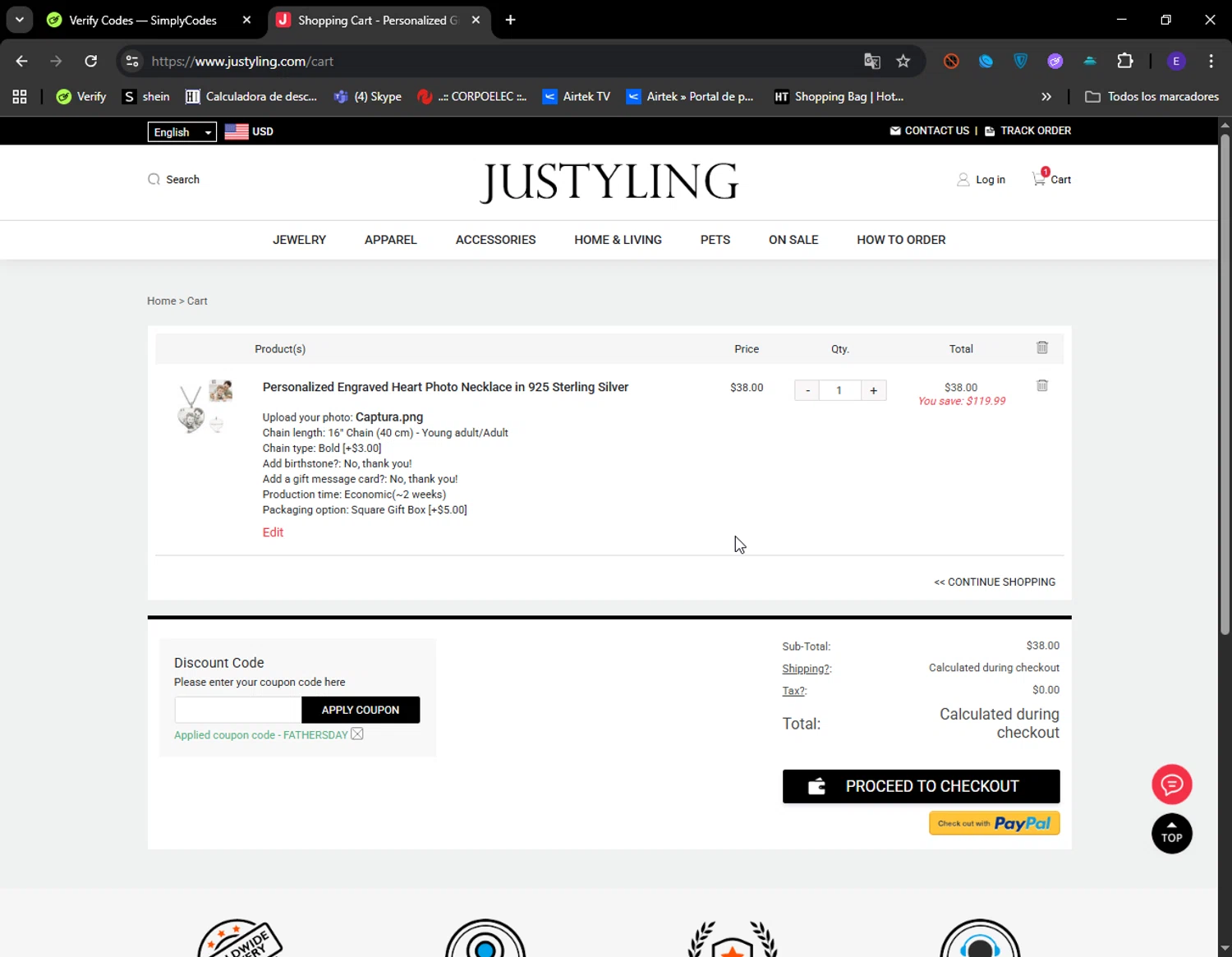
Task: Bookmark this page with the star icon
Action: [903, 61]
